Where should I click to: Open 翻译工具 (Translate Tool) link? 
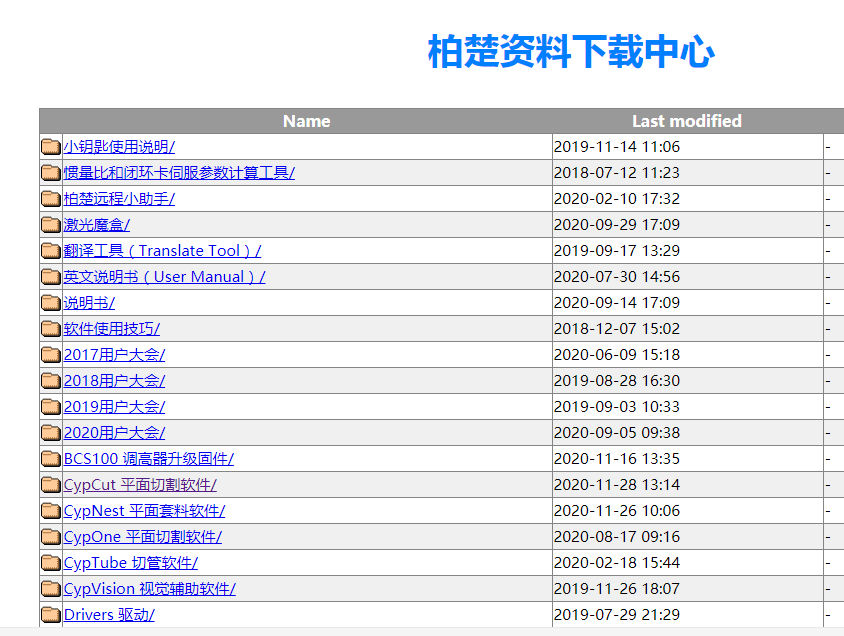tap(163, 251)
